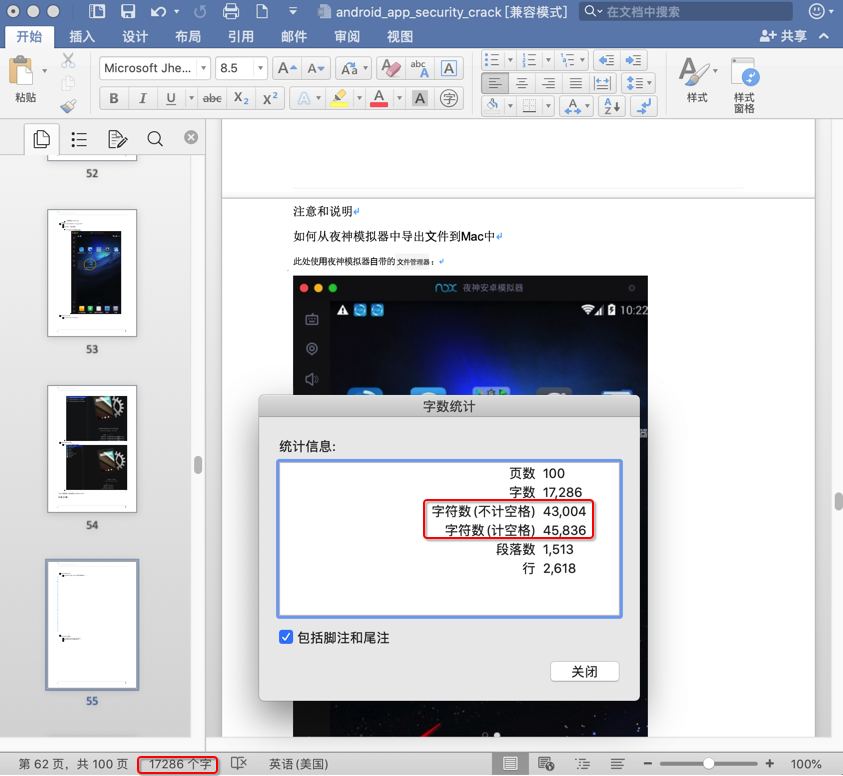Select center alignment button
Viewport: 843px width, 776px height.
tap(521, 83)
